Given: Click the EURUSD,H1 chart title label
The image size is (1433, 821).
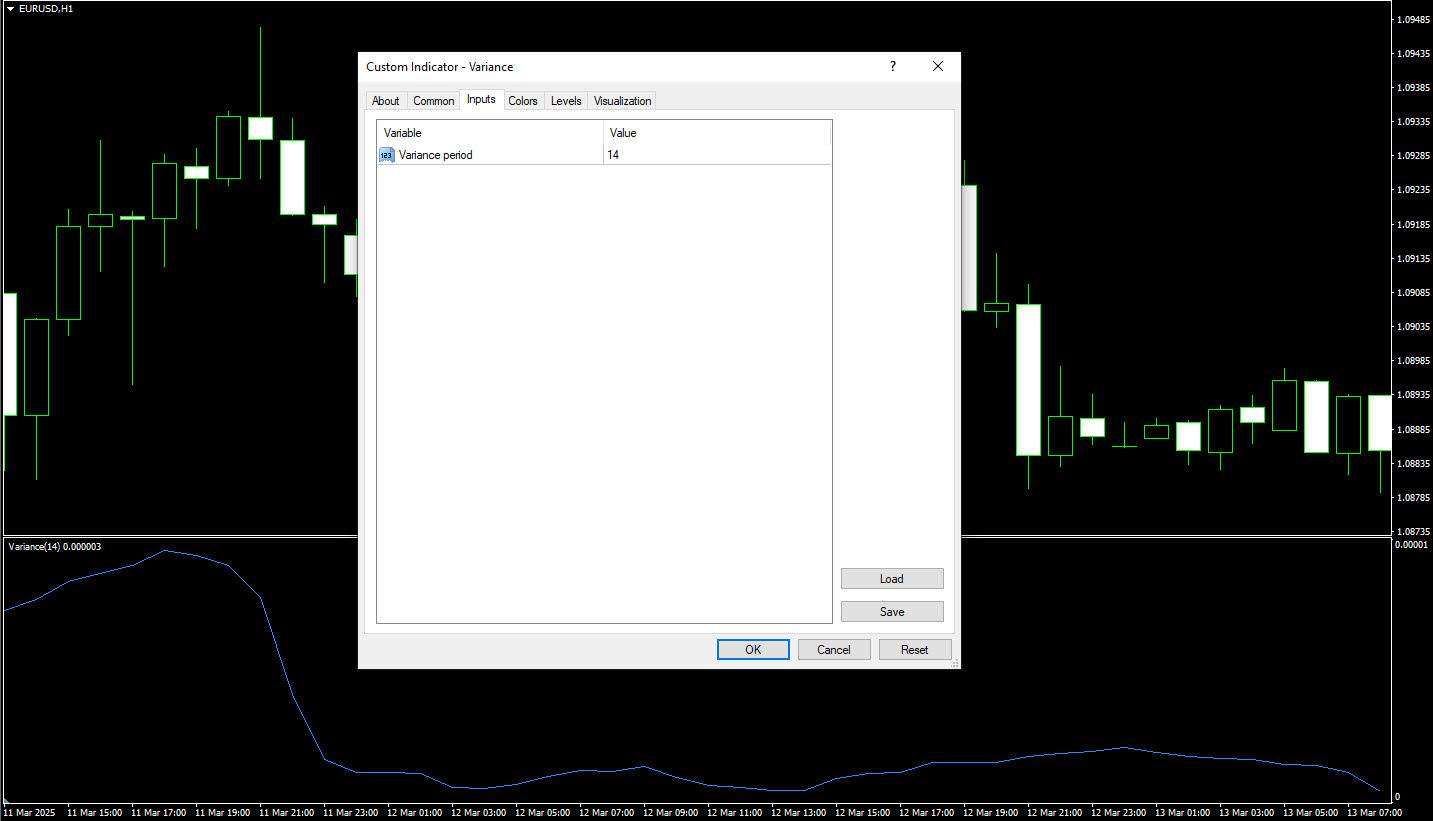Looking at the screenshot, I should (x=46, y=8).
